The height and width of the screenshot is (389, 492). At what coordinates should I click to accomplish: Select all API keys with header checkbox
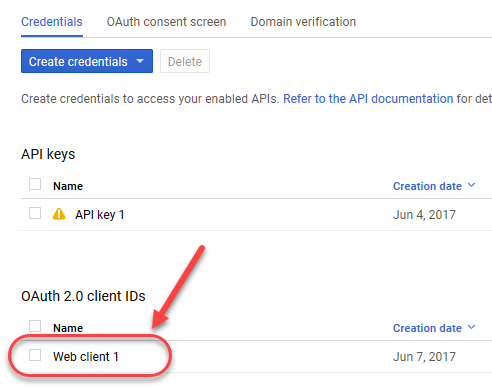click(35, 184)
